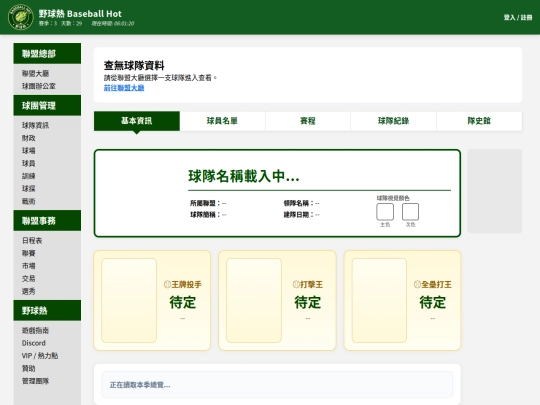Viewport: 540px width, 405px height.
Task: Open 戰術 in the sidebar
Action: (x=29, y=201)
